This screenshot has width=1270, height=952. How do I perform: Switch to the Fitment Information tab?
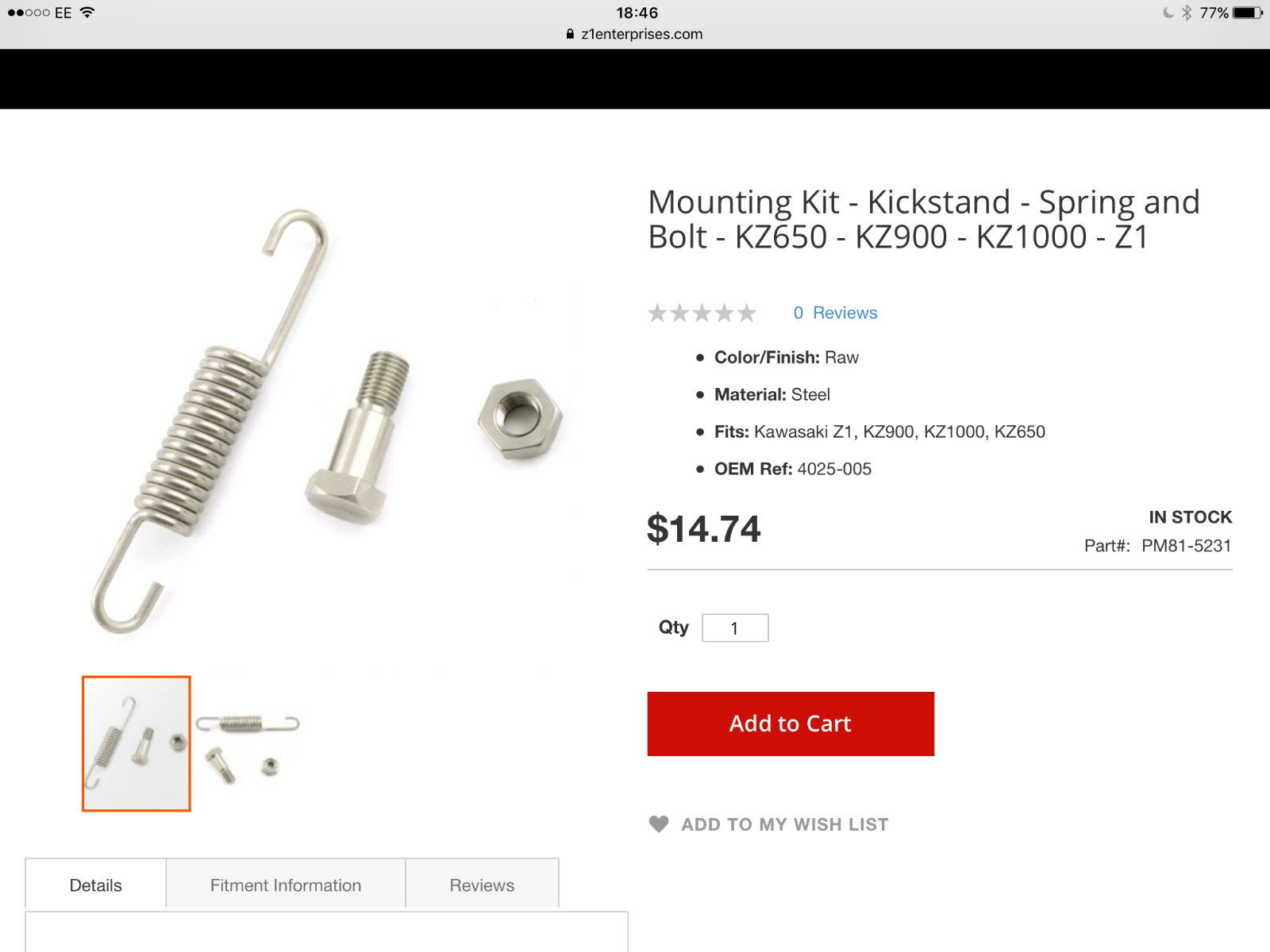286,884
